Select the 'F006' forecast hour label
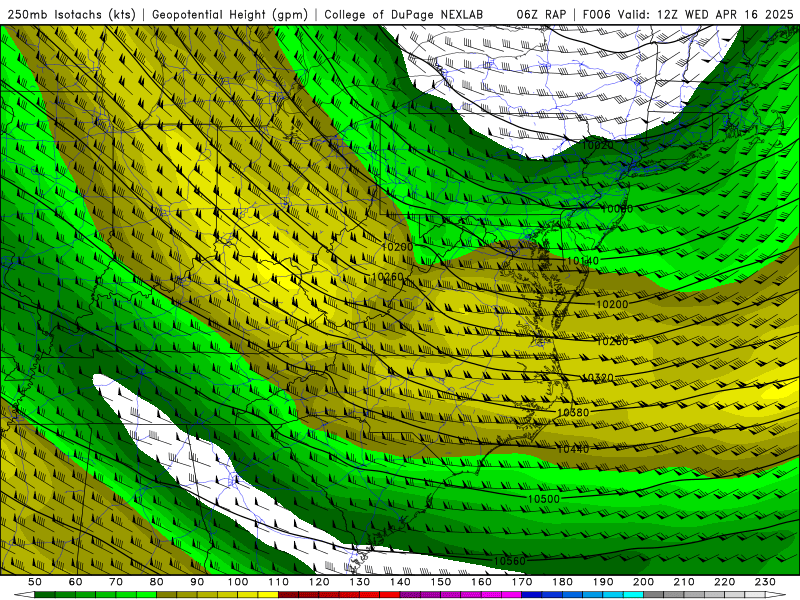Viewport: 800px width, 600px height. click(x=596, y=15)
